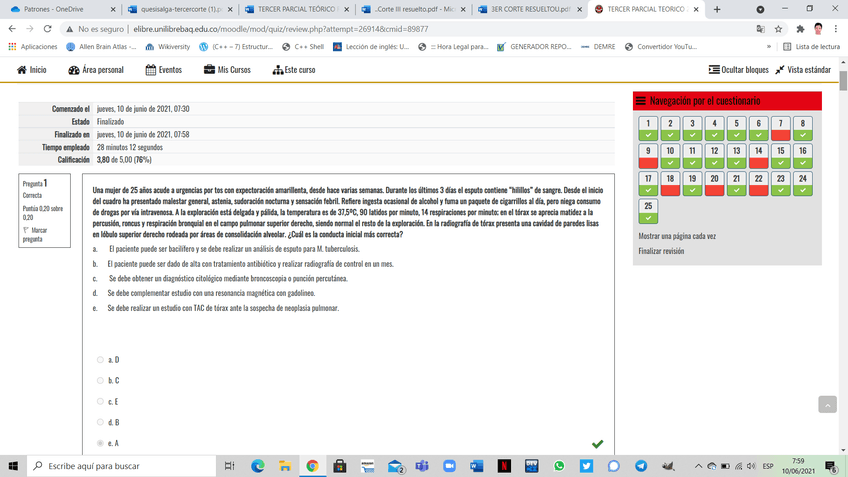Select radio option e. A

tap(100, 443)
